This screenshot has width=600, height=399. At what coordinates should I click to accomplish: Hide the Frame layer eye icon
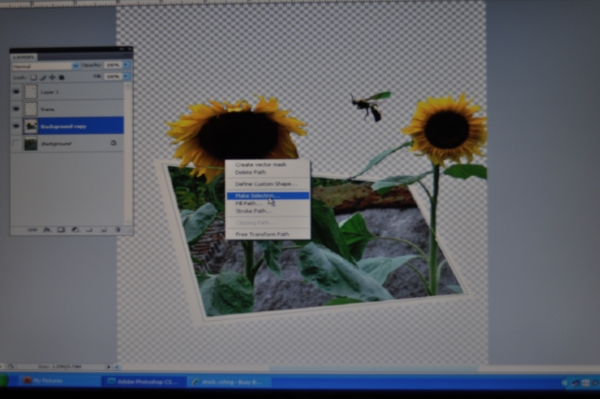click(16, 109)
